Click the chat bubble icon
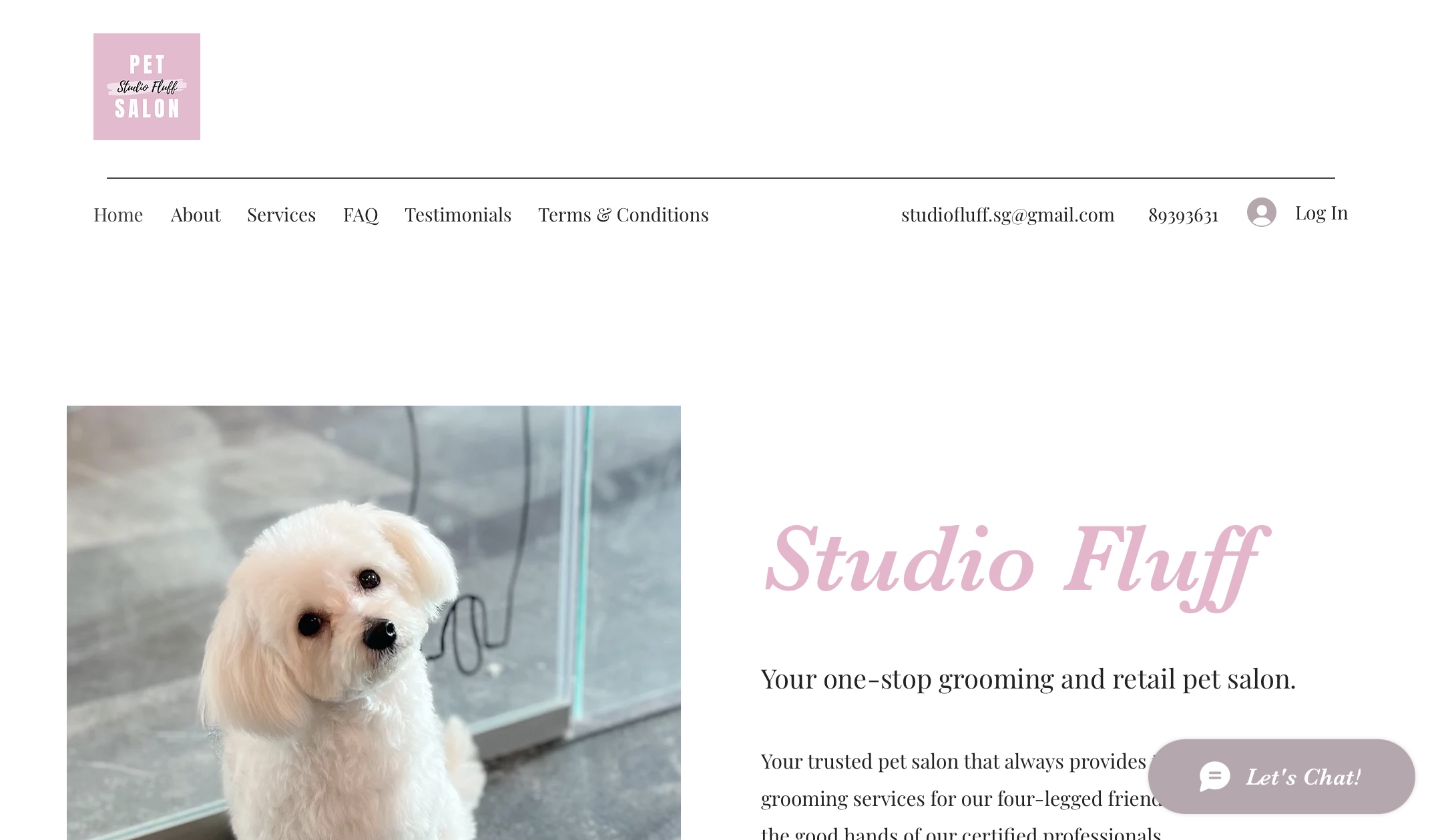 coord(1214,777)
